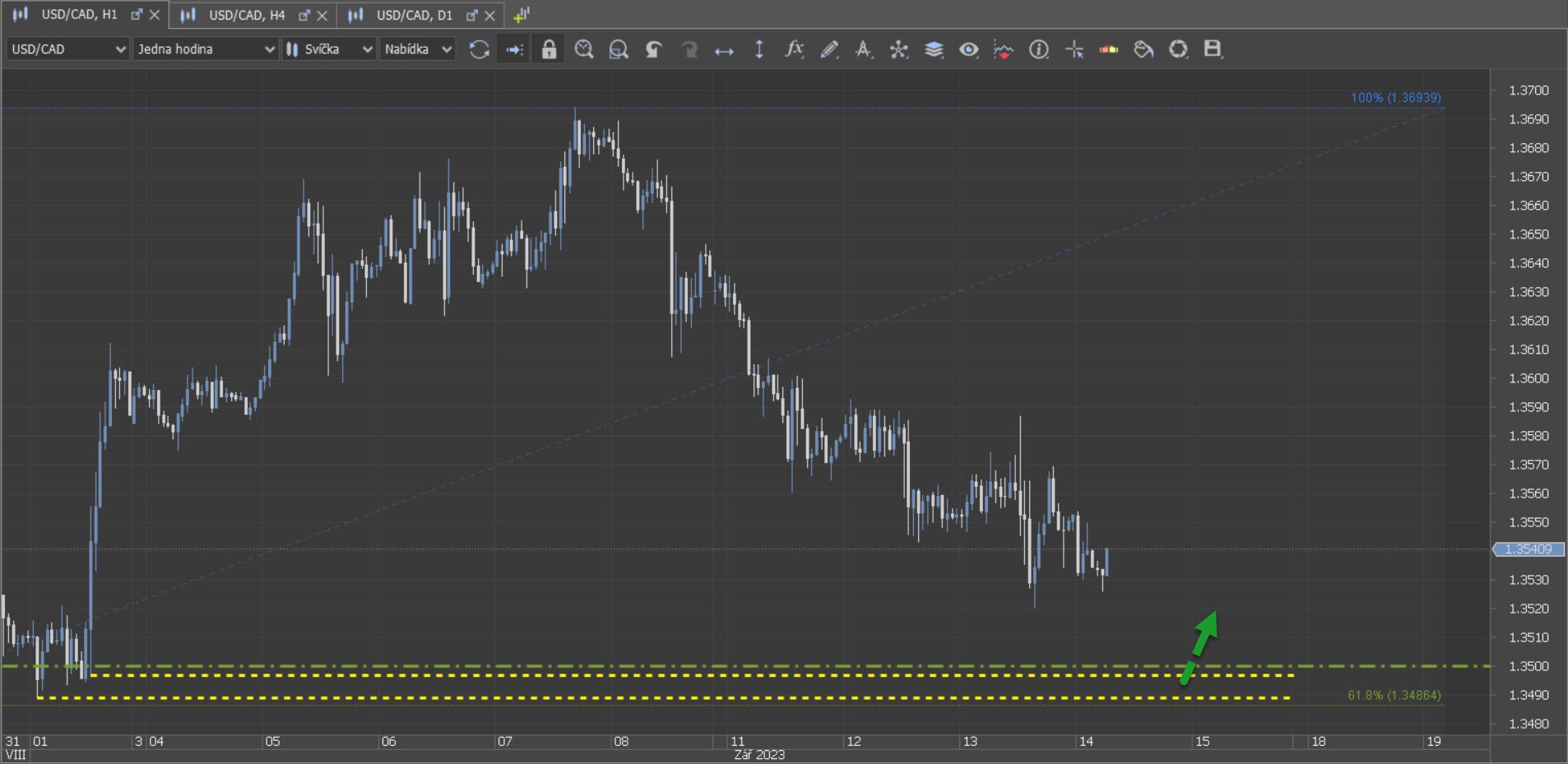Click the 100% (1.36939) Fibonacci label

(x=1396, y=98)
